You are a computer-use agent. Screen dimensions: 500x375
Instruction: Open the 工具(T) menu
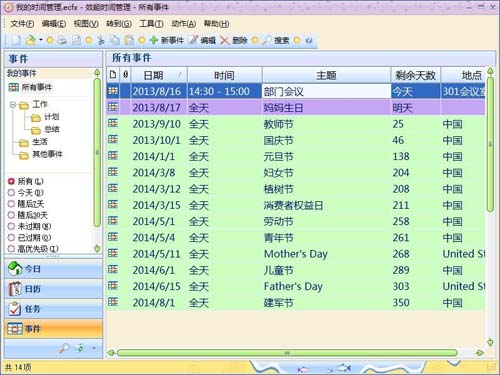(x=151, y=24)
